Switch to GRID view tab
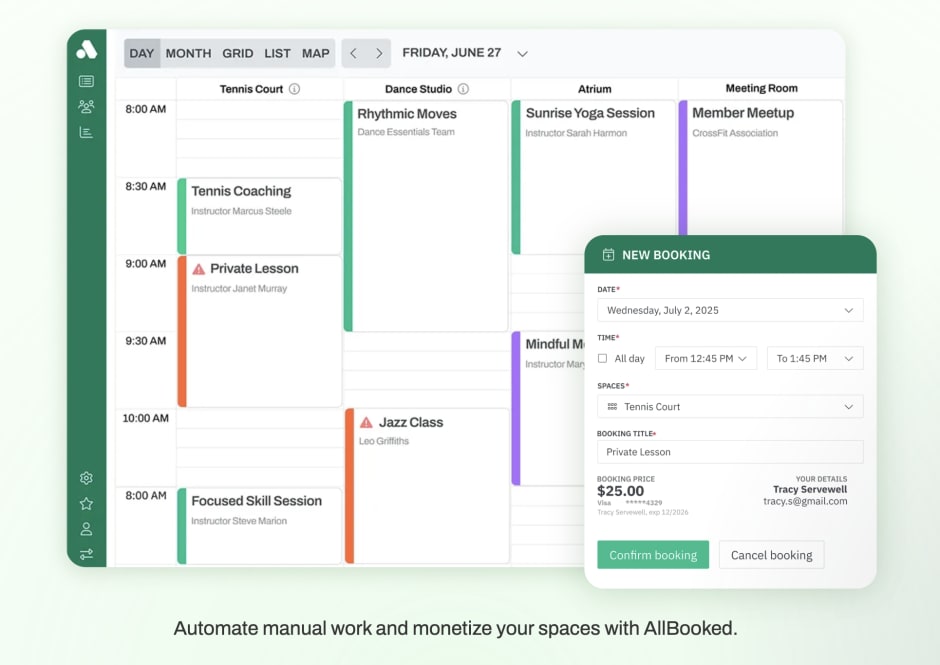940x665 pixels. click(x=237, y=53)
